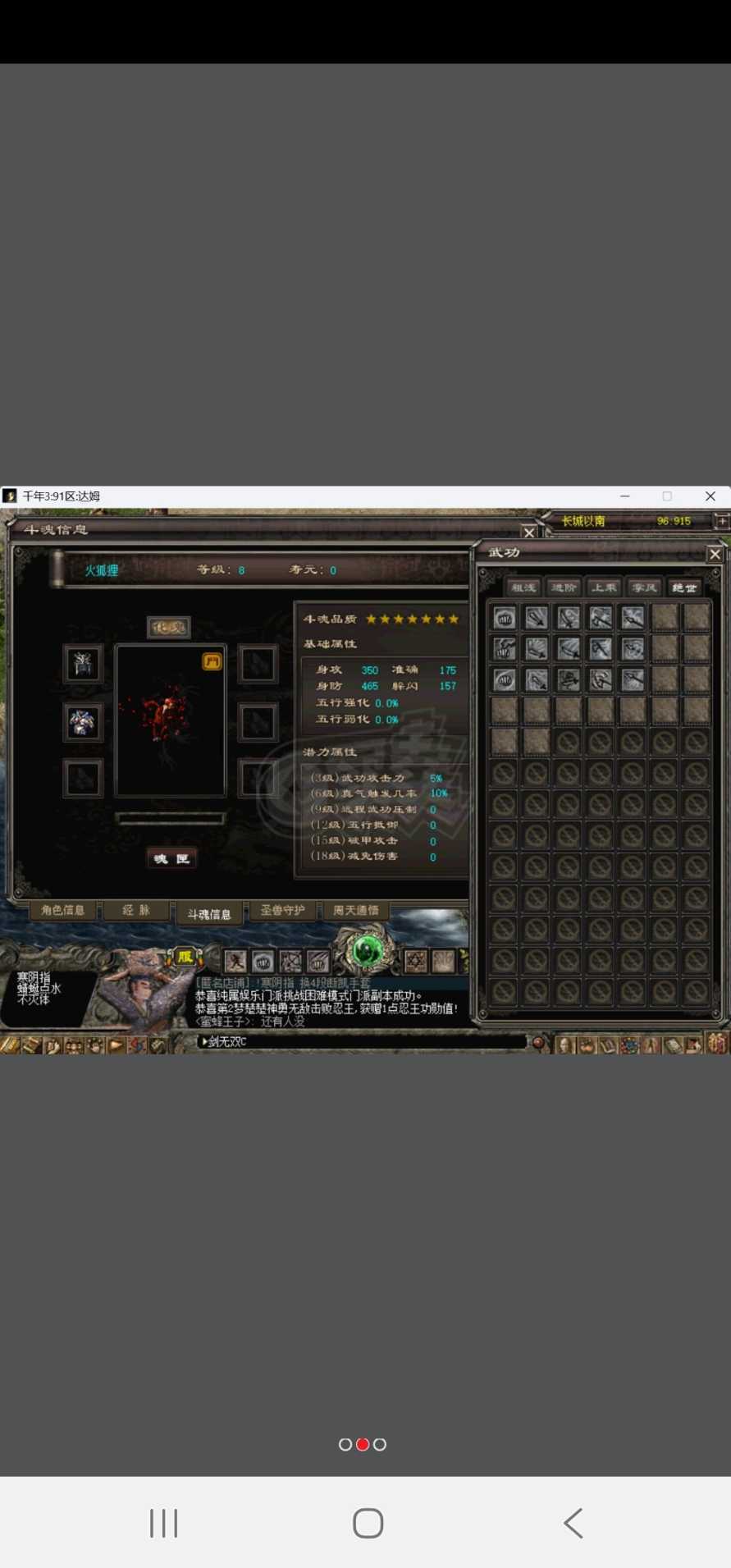The height and width of the screenshot is (1568, 731).
Task: Tap Android back navigation button
Action: [573, 1523]
